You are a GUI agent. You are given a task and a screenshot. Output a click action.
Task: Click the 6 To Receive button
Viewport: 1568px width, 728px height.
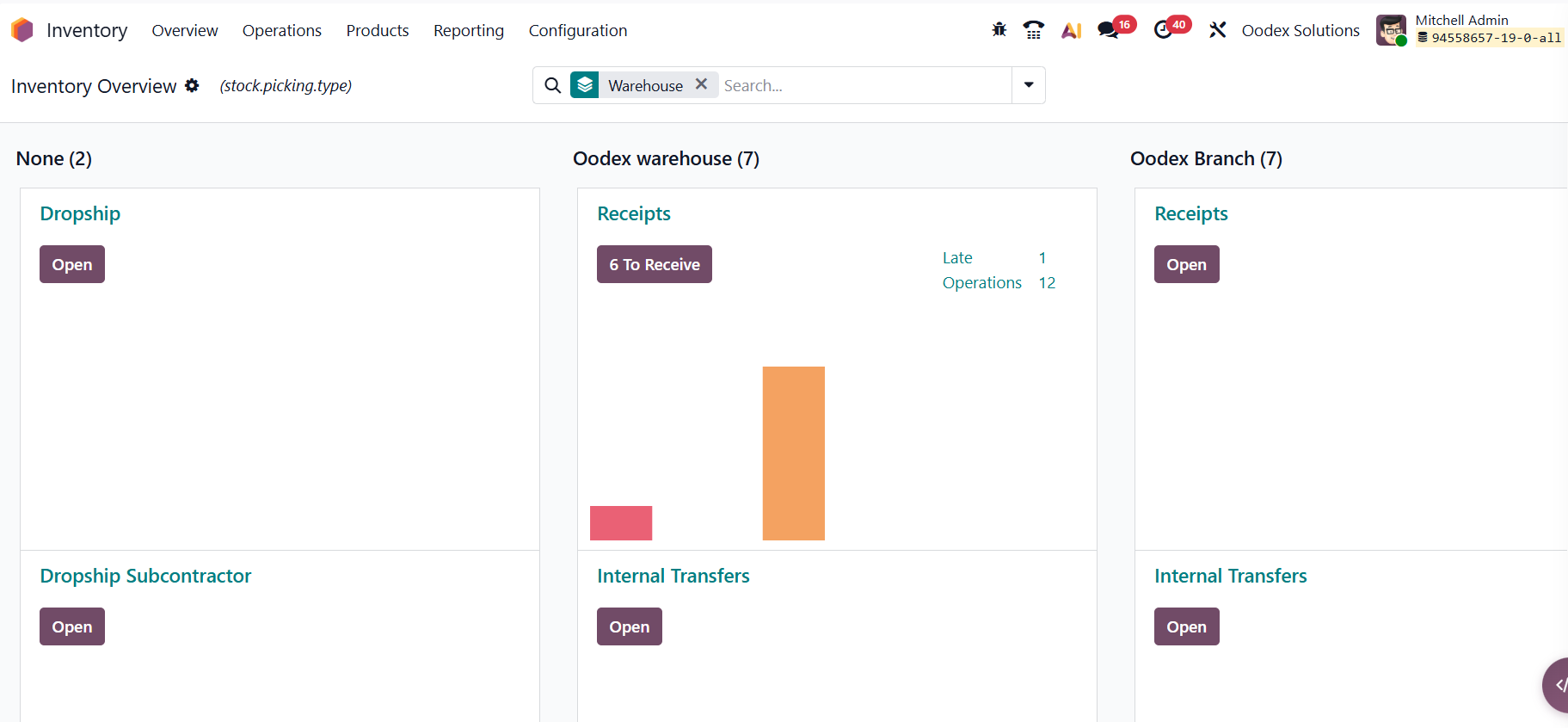click(654, 264)
